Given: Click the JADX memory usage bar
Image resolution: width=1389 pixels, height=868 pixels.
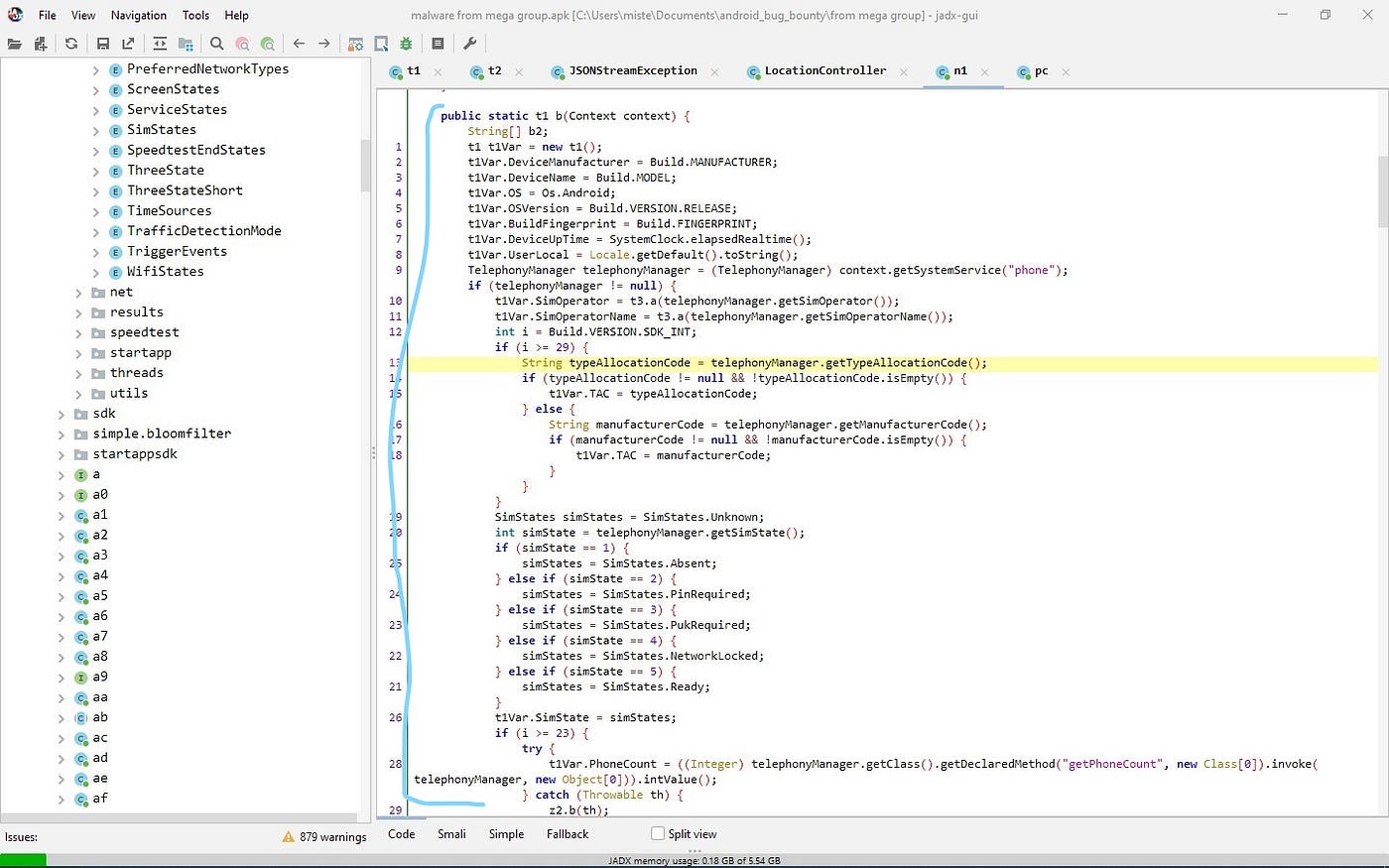Looking at the screenshot, I should pos(694,861).
